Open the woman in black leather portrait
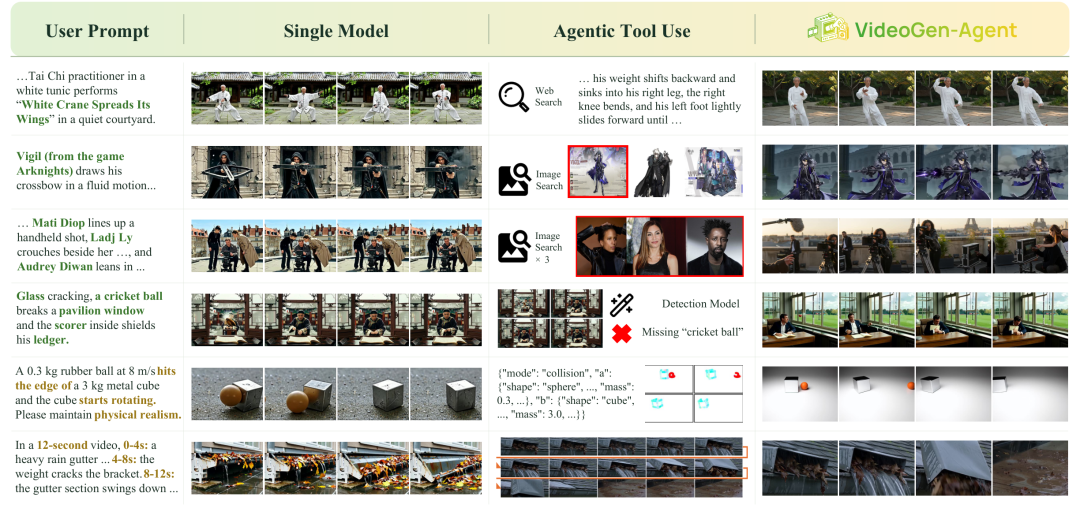 click(x=601, y=246)
